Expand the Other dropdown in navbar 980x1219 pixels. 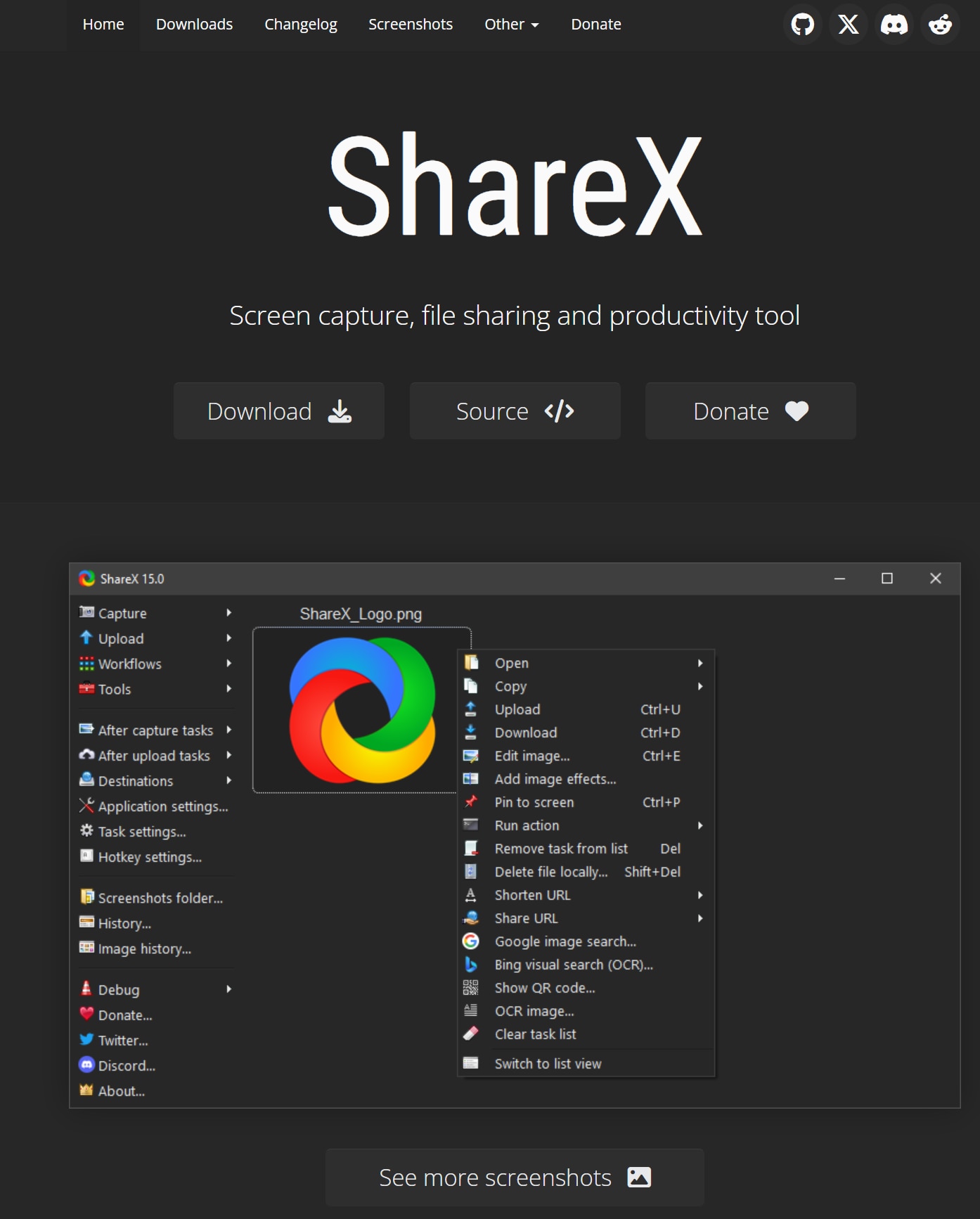coord(512,25)
